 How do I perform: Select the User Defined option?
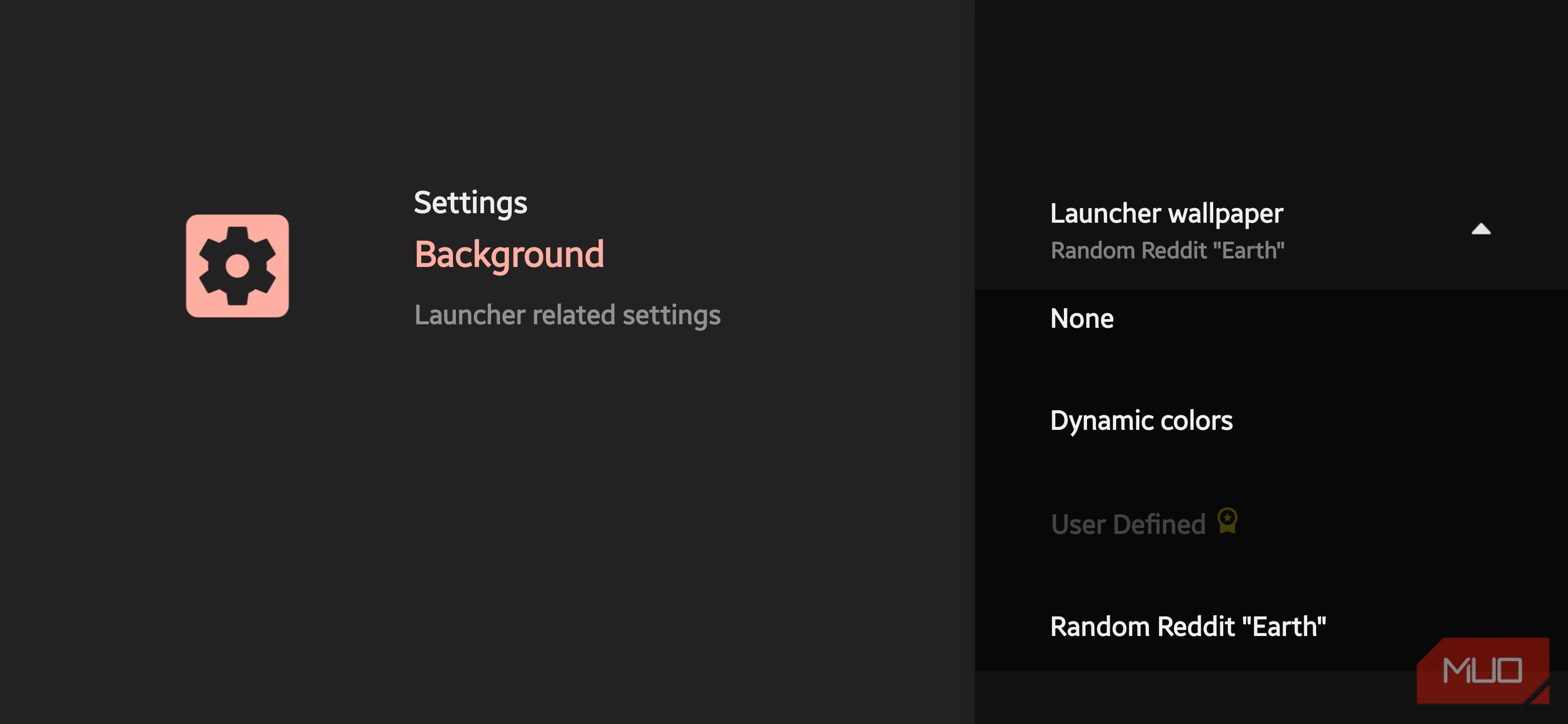point(1271,524)
